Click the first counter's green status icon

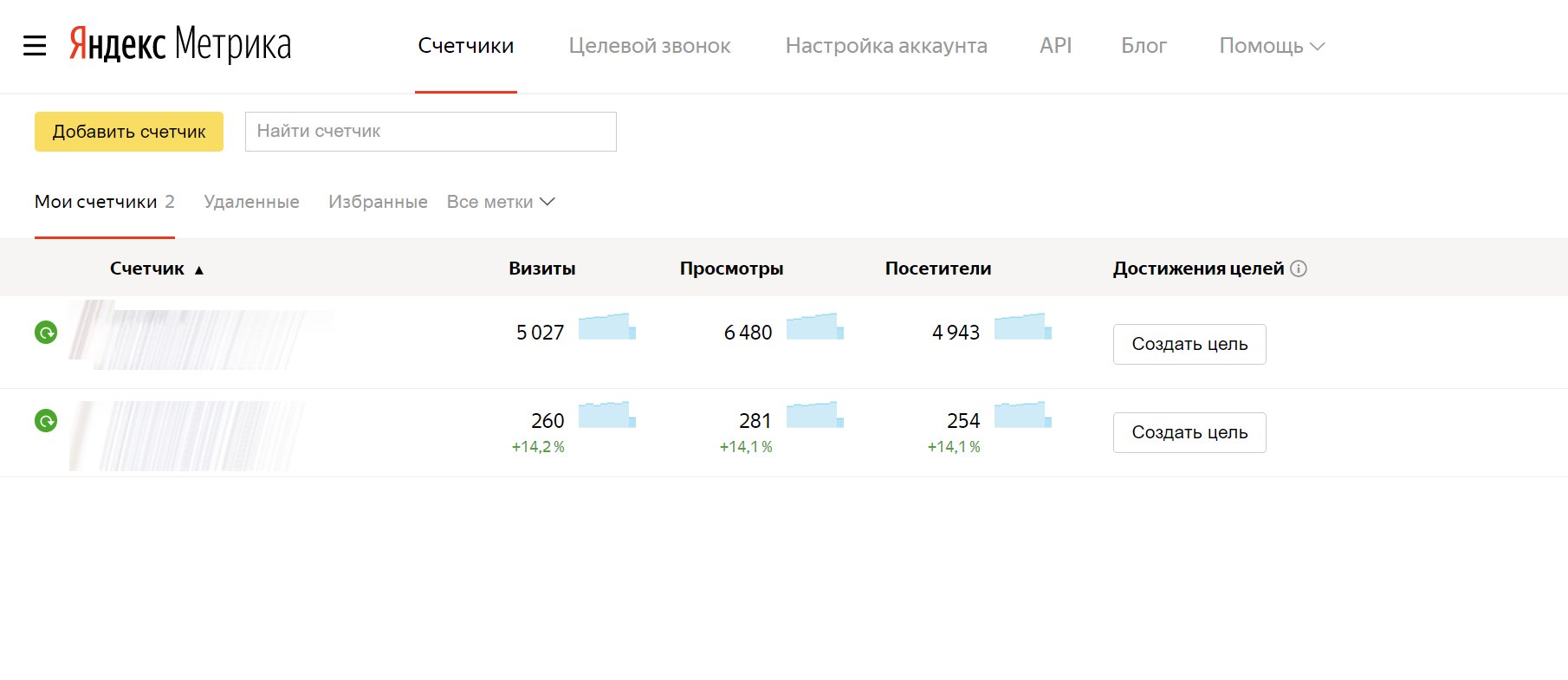pyautogui.click(x=46, y=333)
